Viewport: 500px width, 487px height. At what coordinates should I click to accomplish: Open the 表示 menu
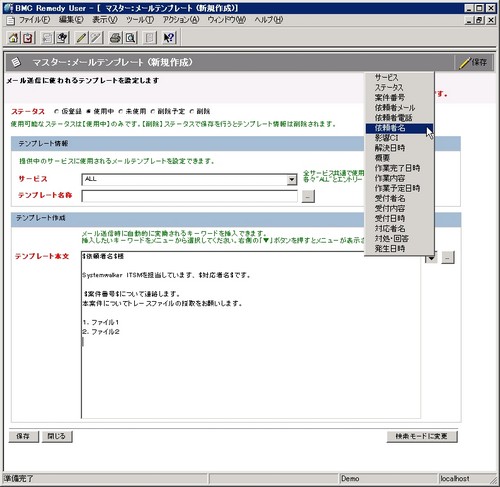[x=105, y=20]
